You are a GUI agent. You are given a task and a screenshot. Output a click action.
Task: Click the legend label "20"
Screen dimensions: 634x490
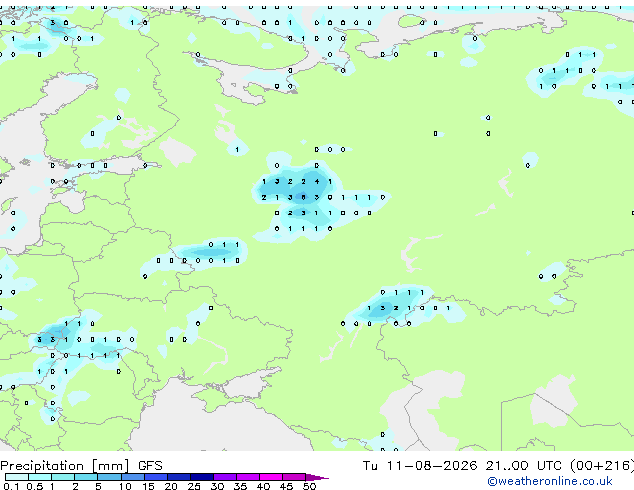171,486
